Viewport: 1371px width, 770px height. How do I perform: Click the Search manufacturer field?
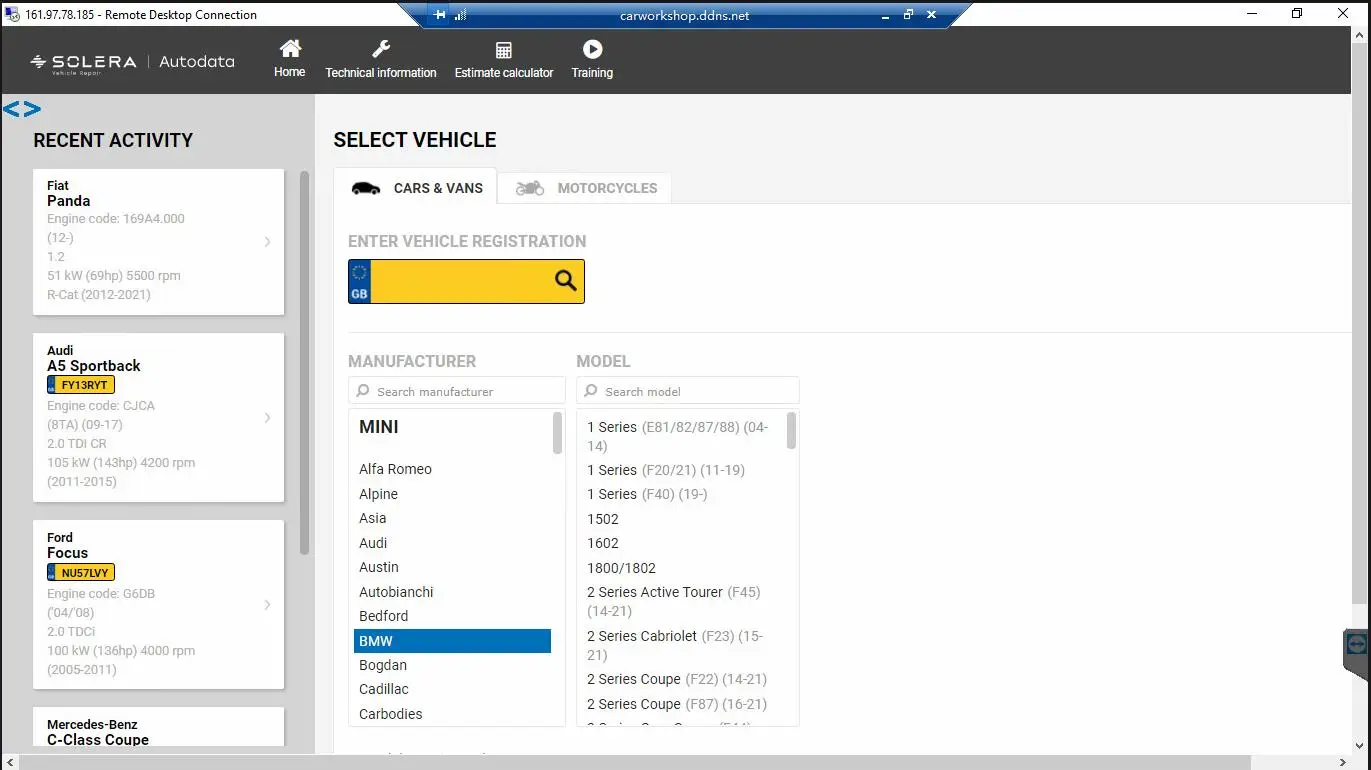click(x=457, y=391)
